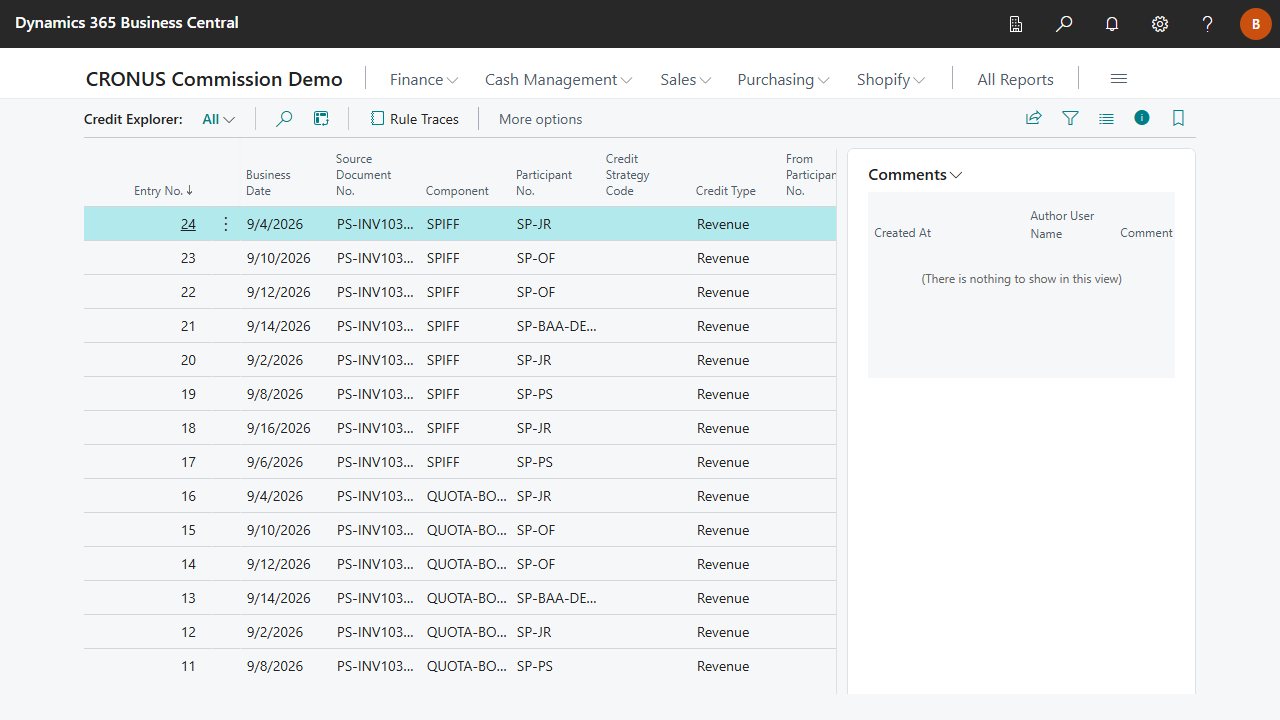The image size is (1280, 720).
Task: Expand the Finance menu
Action: click(x=424, y=80)
